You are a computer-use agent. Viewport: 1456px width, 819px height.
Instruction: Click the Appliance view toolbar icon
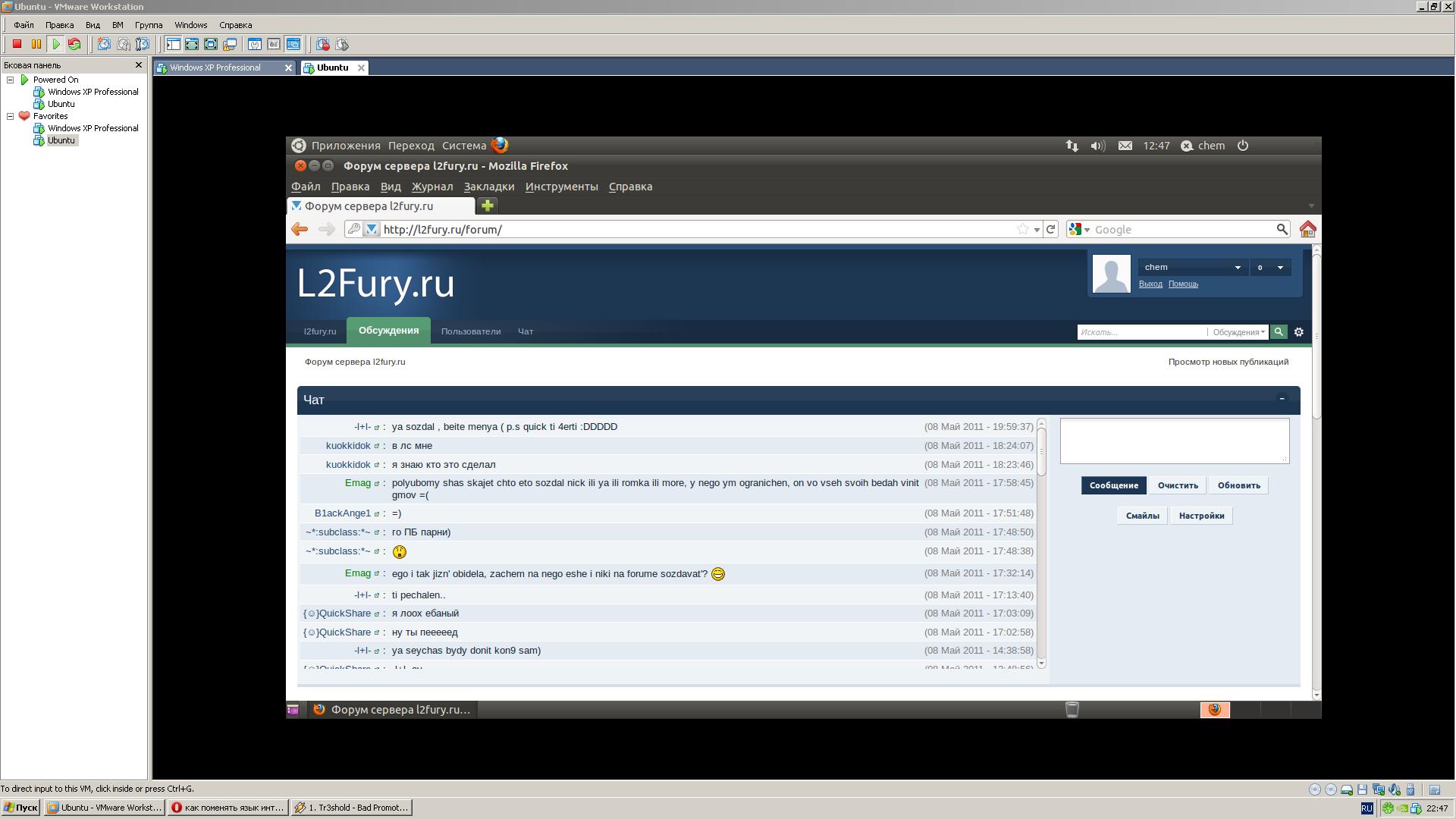[274, 44]
